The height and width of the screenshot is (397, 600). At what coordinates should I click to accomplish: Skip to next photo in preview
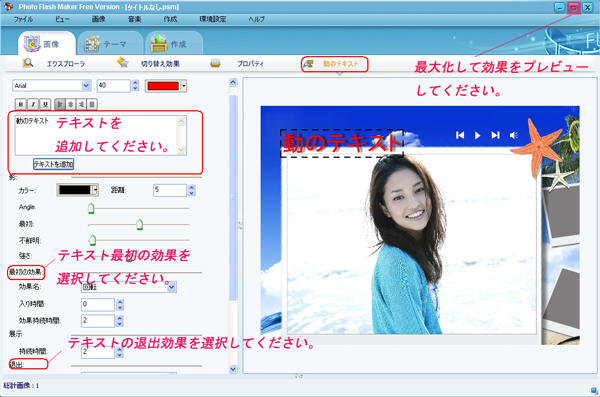coord(496,135)
